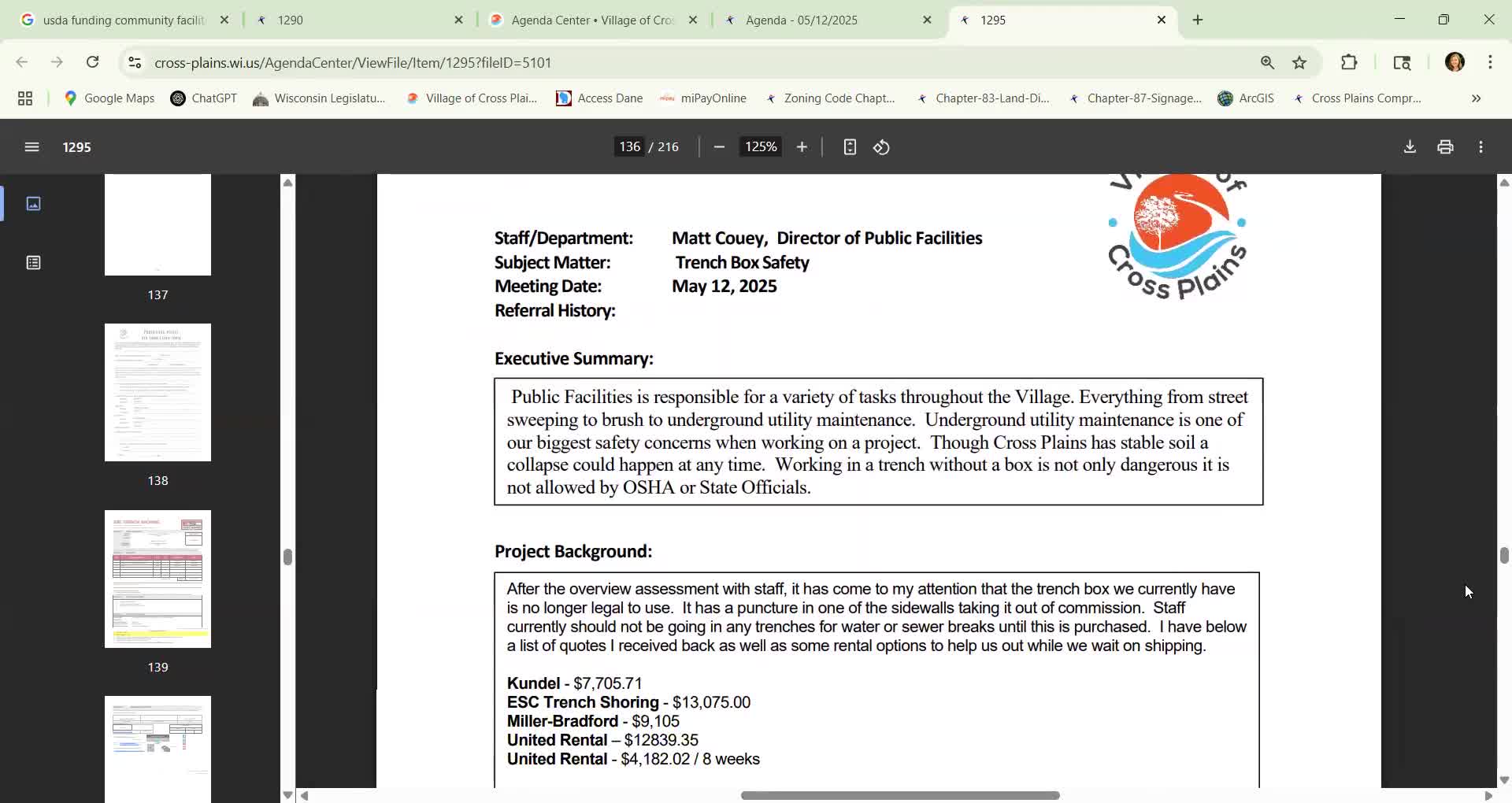The height and width of the screenshot is (803, 1512).
Task: Click the horizontal scrollbar of the document
Action: [x=899, y=795]
